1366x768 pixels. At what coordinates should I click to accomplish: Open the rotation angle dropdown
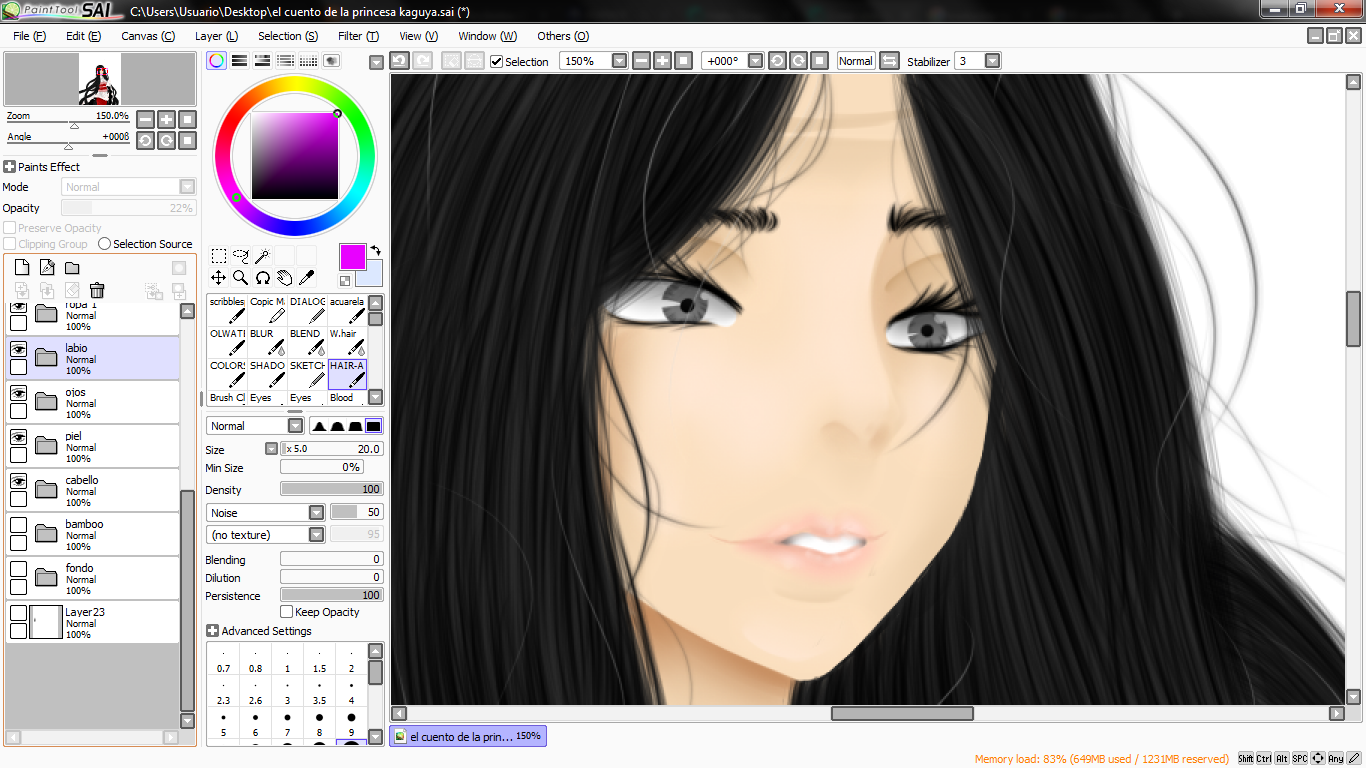pyautogui.click(x=755, y=61)
